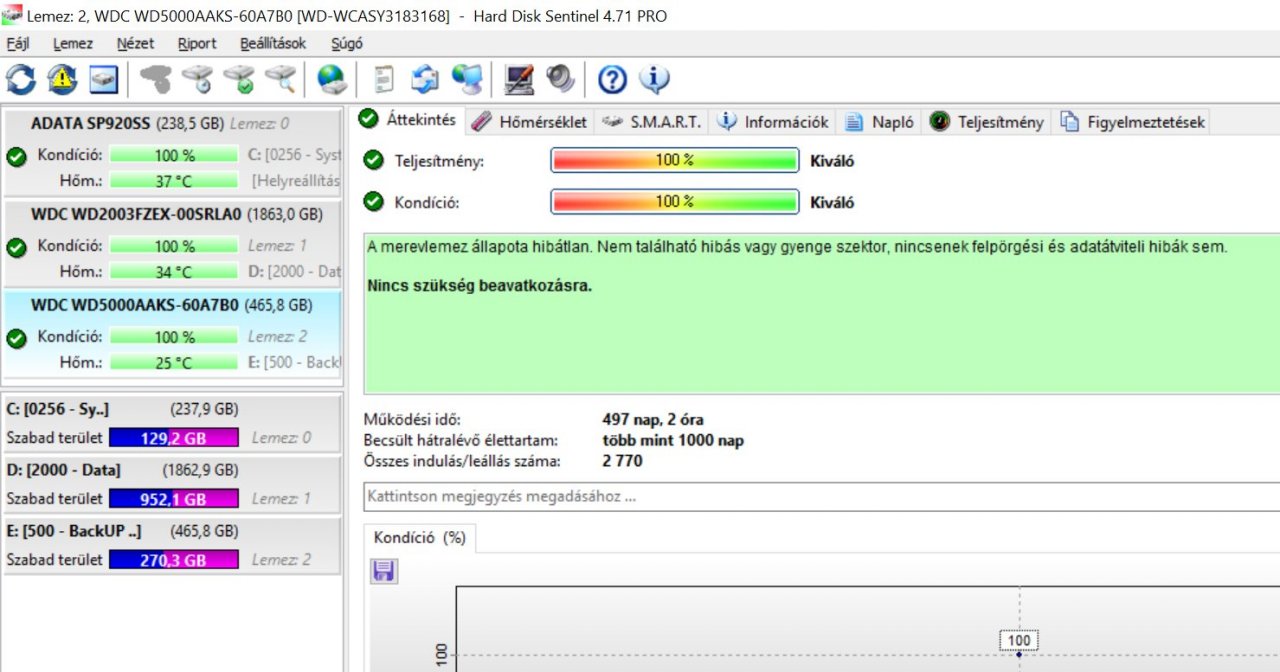Screen dimensions: 1280x672
Task: Open the Beállítások menu
Action: pos(273,43)
